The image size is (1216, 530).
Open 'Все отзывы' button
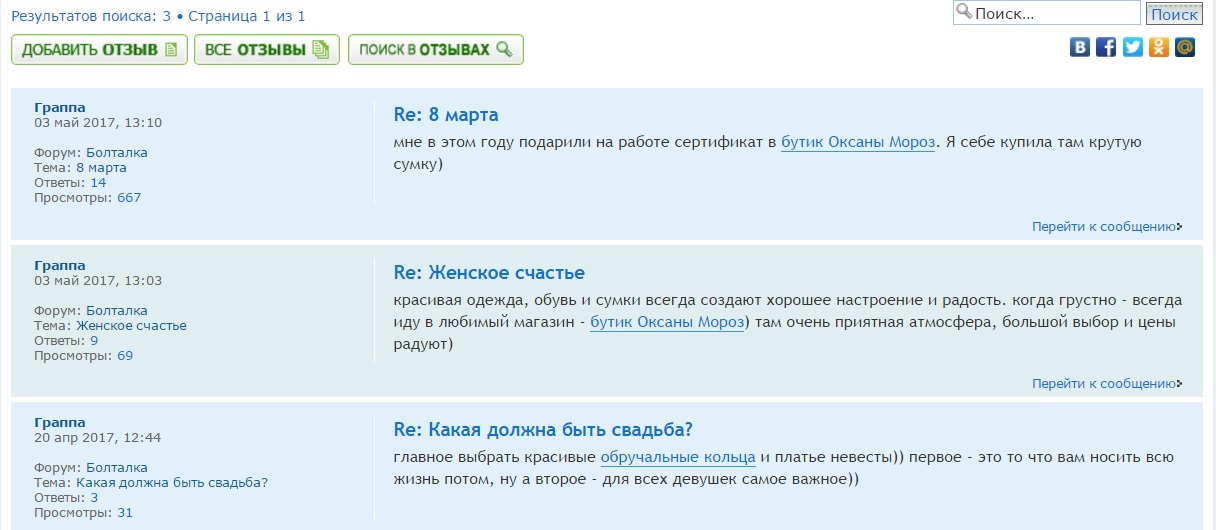pyautogui.click(x=267, y=50)
